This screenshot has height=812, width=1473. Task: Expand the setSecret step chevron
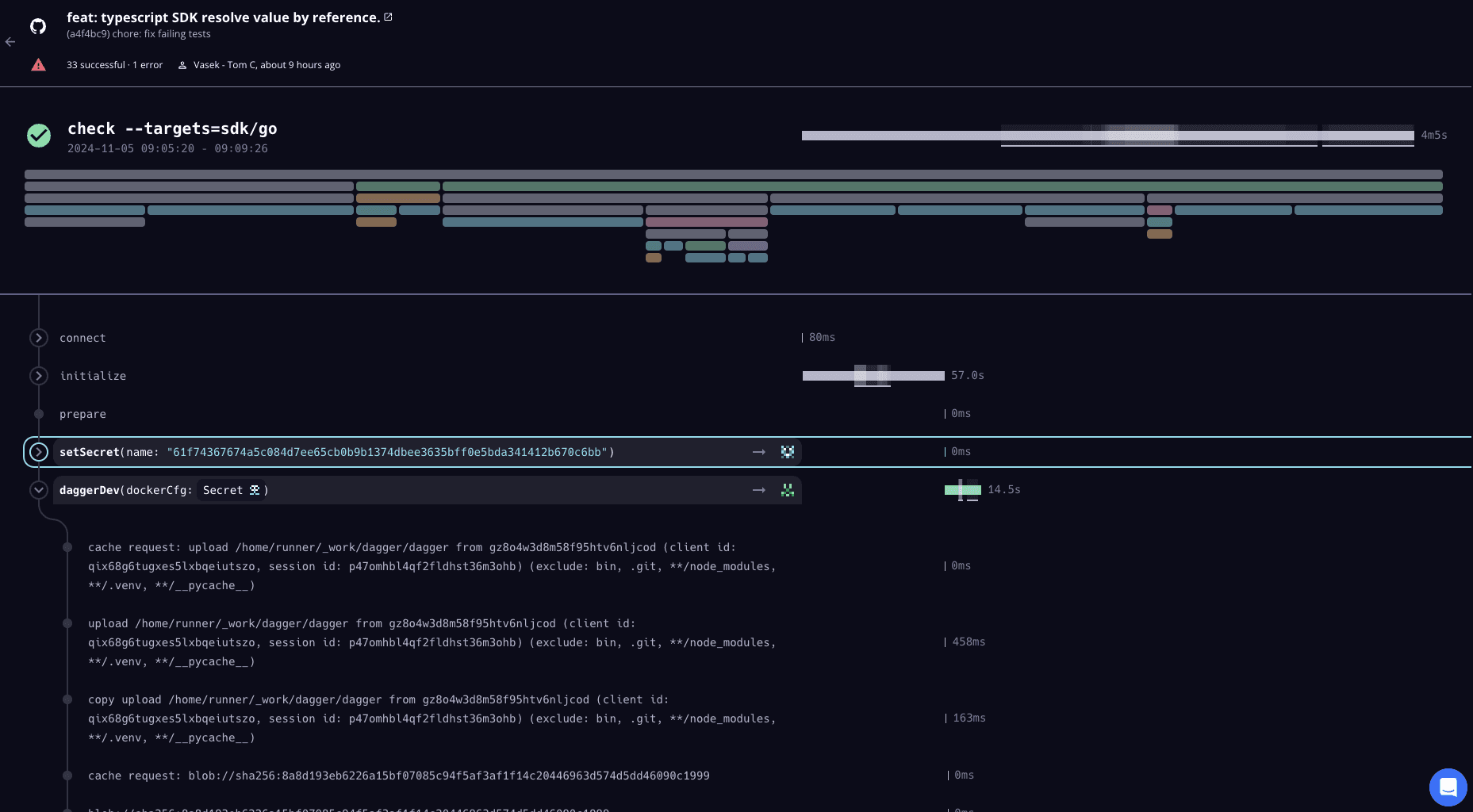(x=38, y=451)
